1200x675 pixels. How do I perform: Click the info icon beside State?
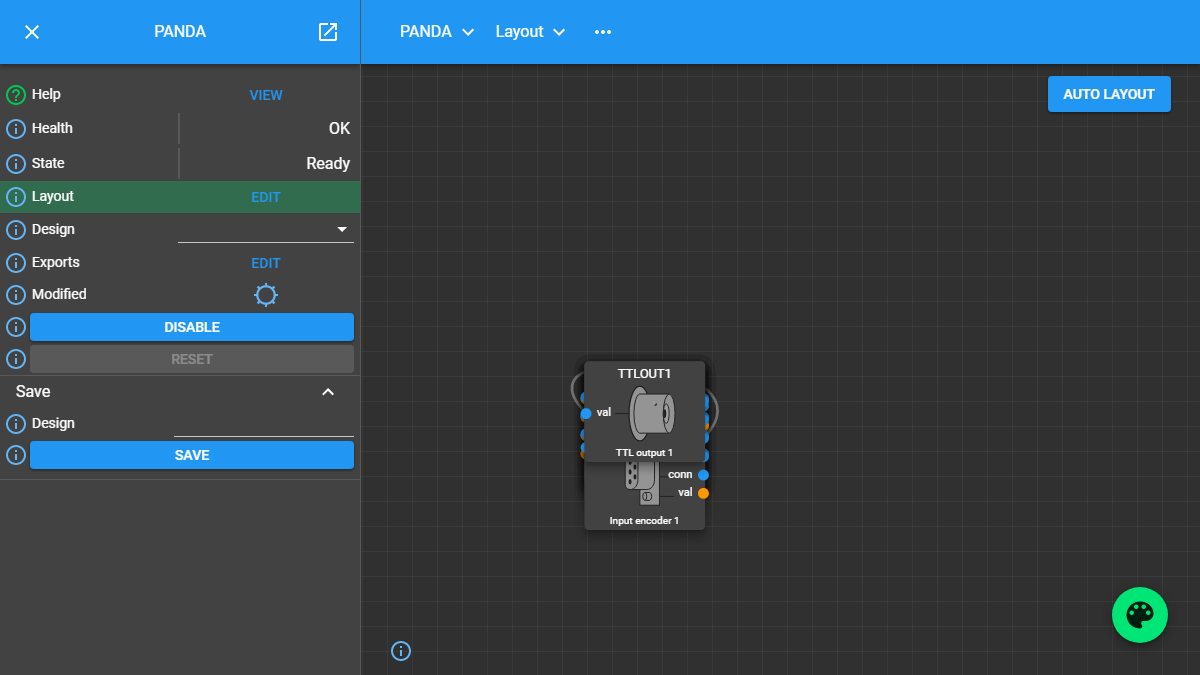point(16,164)
